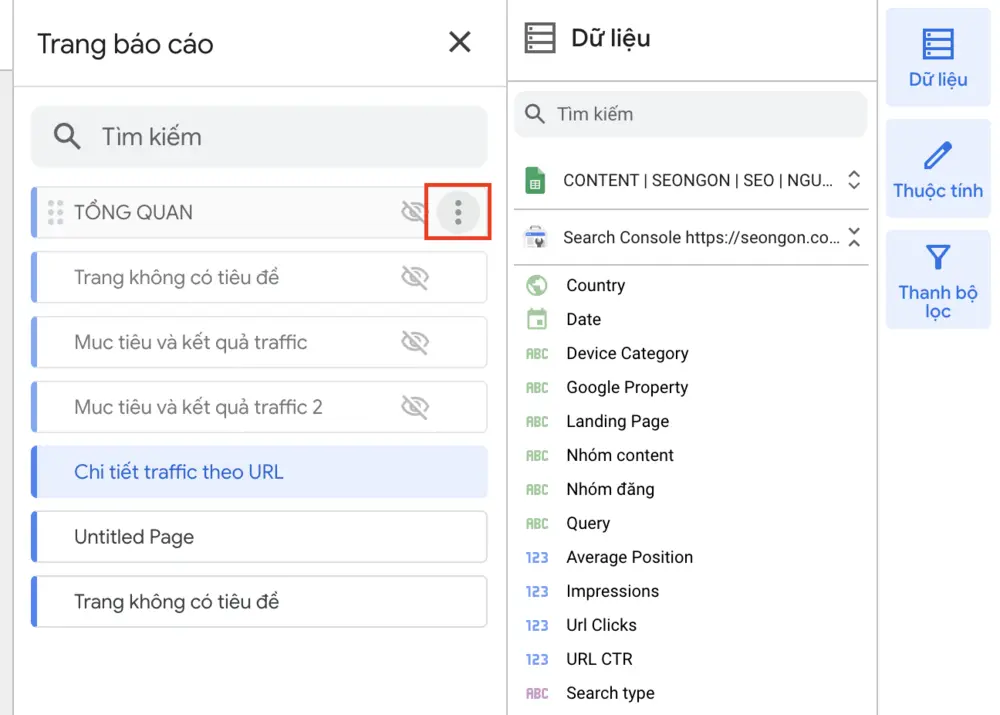Click ABC type icon for Landing Page
The image size is (1000, 715).
(537, 421)
